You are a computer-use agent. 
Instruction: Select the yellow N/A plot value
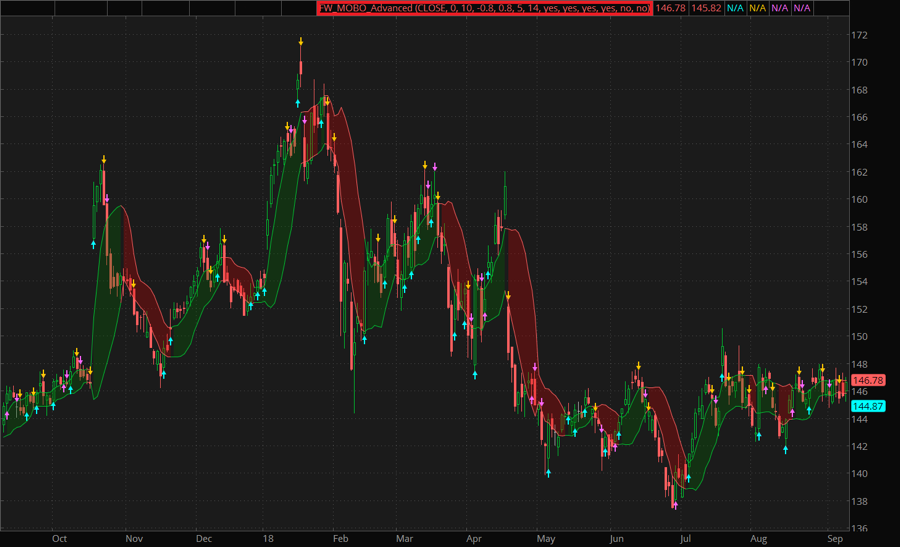(x=758, y=8)
